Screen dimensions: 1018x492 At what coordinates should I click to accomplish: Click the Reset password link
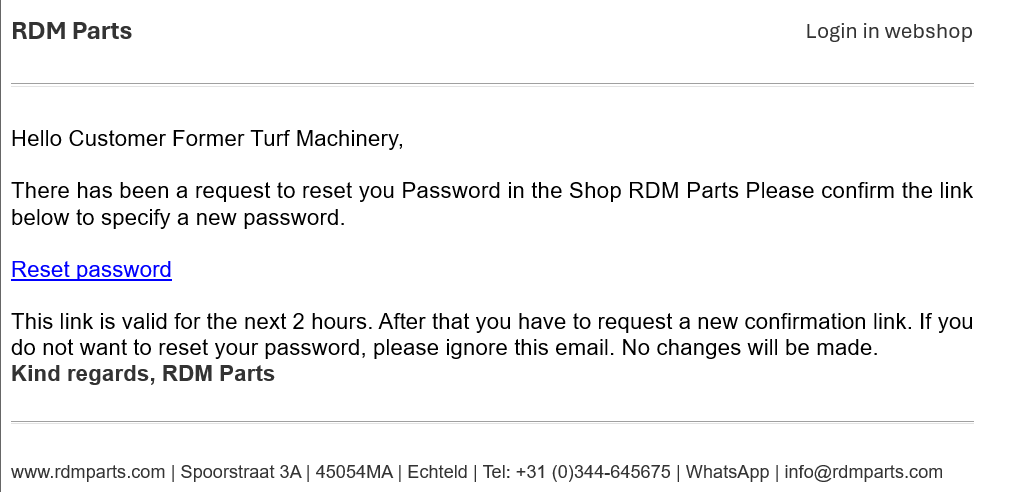coord(91,270)
